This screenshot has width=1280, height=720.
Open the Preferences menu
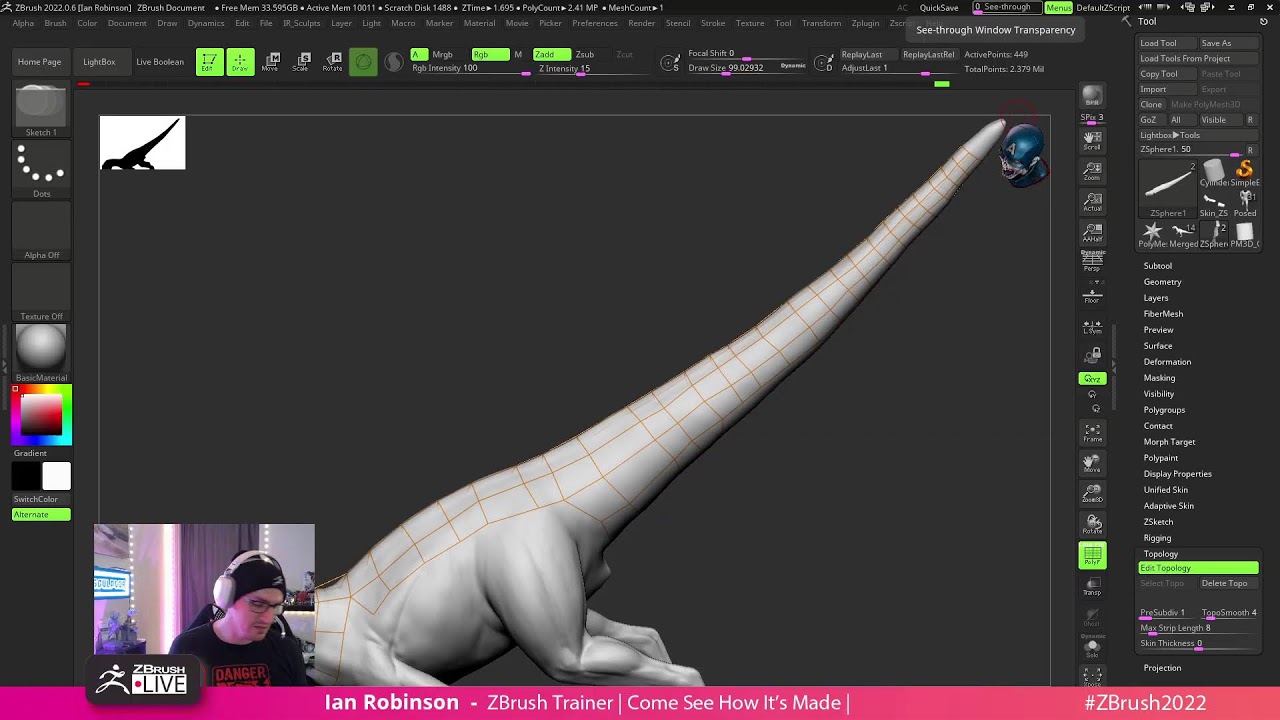[595, 23]
